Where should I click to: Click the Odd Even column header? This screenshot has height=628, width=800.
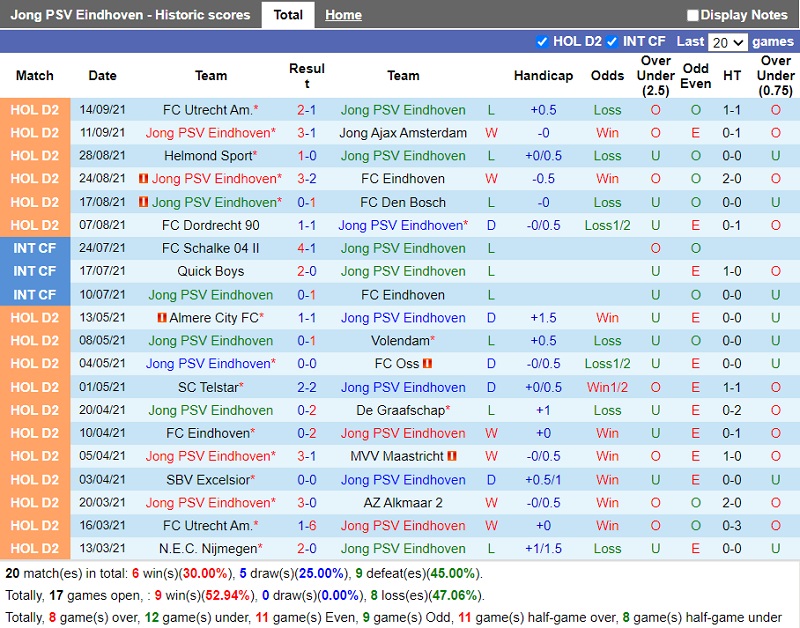point(695,76)
